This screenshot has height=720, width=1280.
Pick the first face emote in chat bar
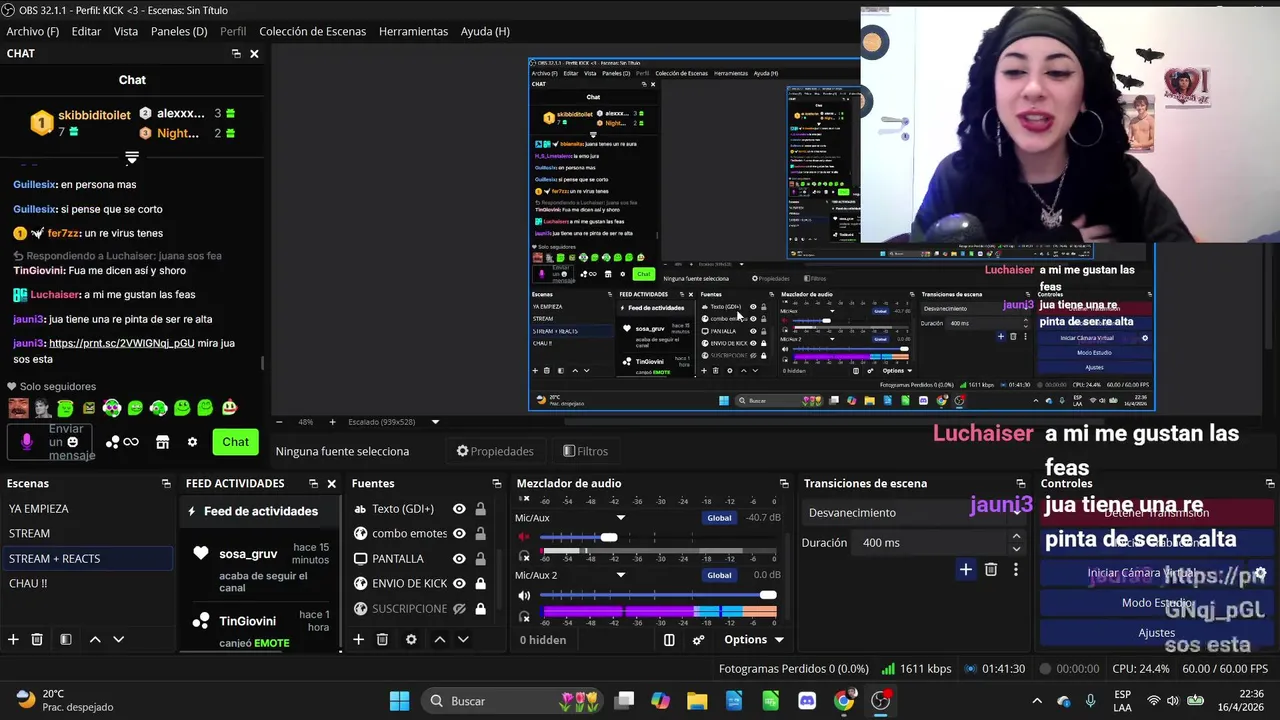[18, 408]
